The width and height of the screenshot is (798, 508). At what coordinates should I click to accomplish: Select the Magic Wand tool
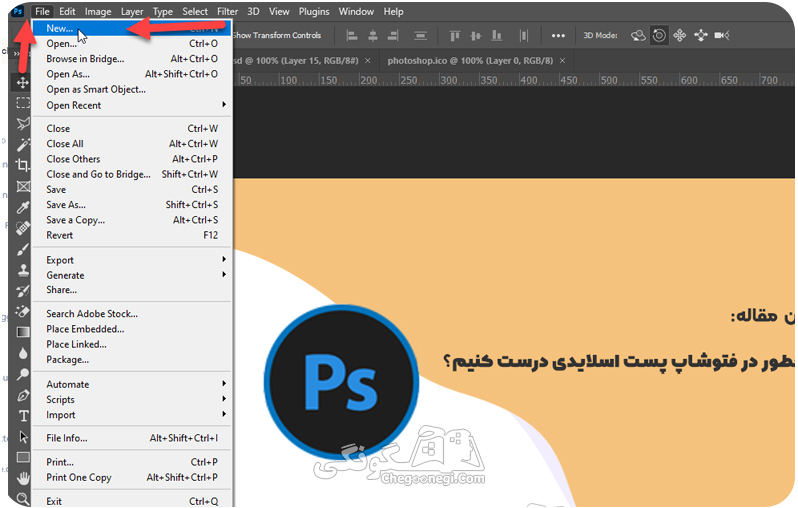22,145
